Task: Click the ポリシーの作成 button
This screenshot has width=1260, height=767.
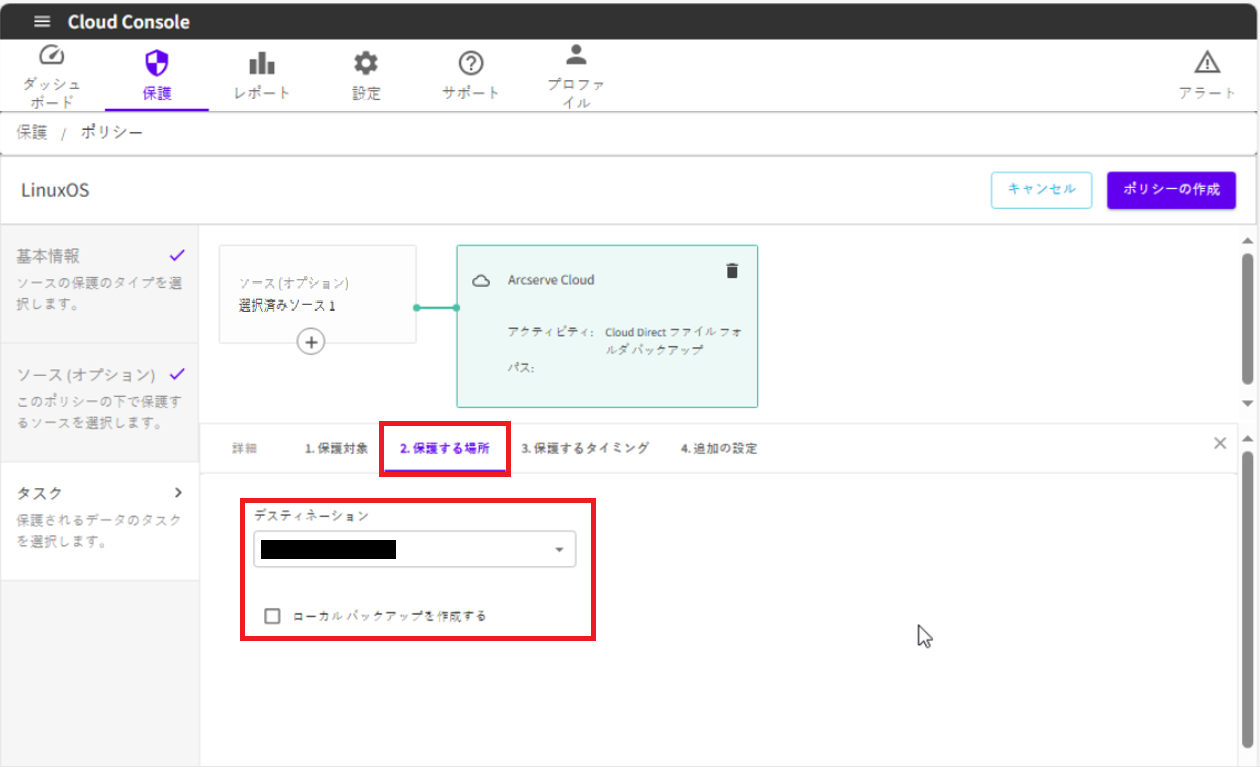Action: click(x=1171, y=190)
